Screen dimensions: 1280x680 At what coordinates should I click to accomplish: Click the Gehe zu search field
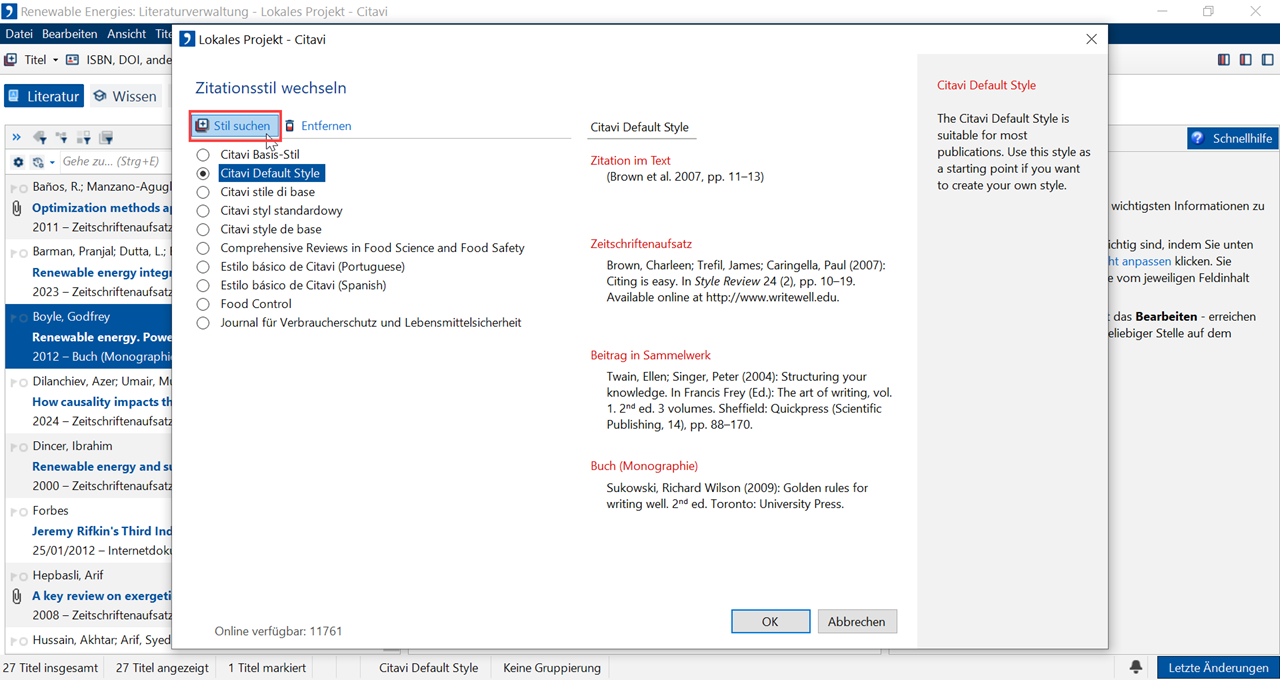pos(110,162)
